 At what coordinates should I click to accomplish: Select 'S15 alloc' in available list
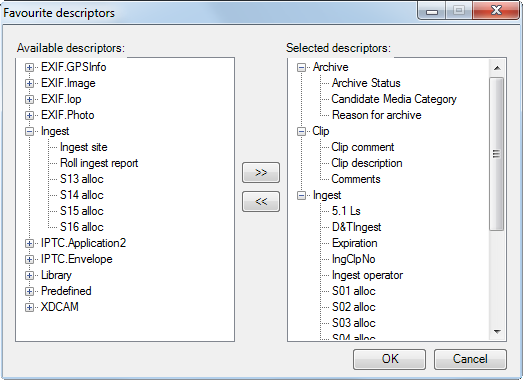pos(82,211)
